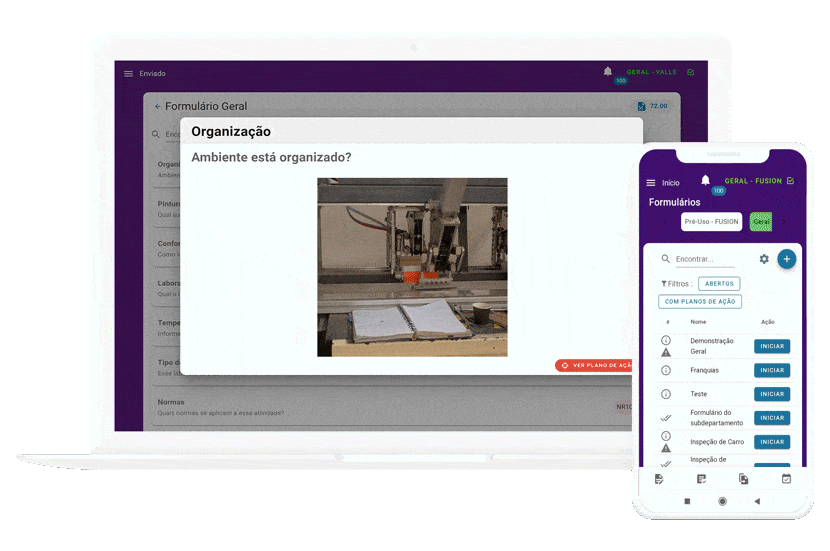Click the checkbox icon beside GERAL - VALLE
This screenshot has height=551, width=830.
pos(691,72)
